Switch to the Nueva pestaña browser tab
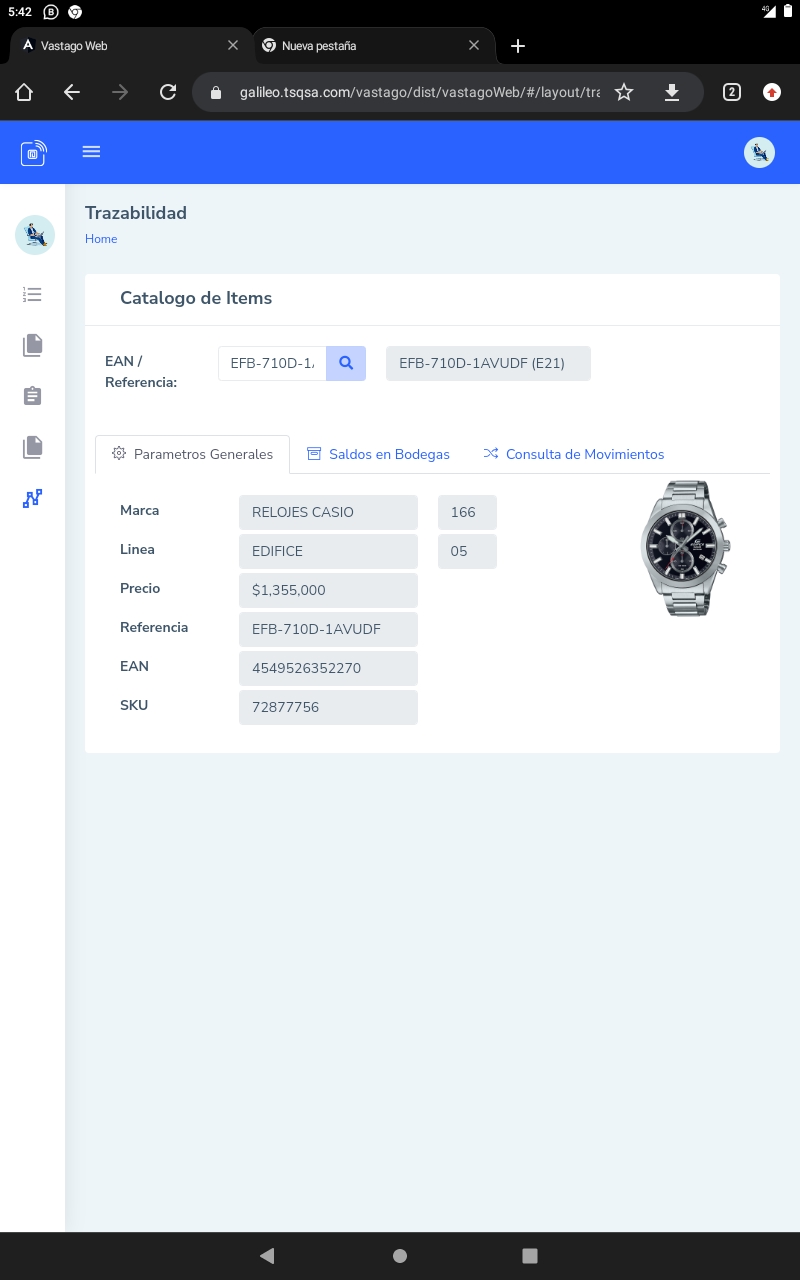 pyautogui.click(x=360, y=46)
